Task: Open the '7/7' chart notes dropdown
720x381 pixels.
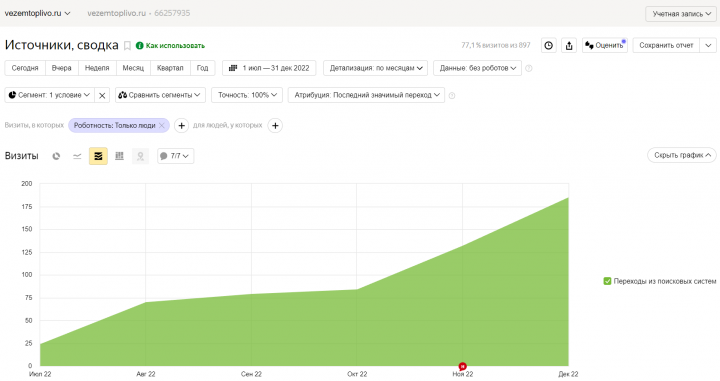Action: [x=175, y=156]
